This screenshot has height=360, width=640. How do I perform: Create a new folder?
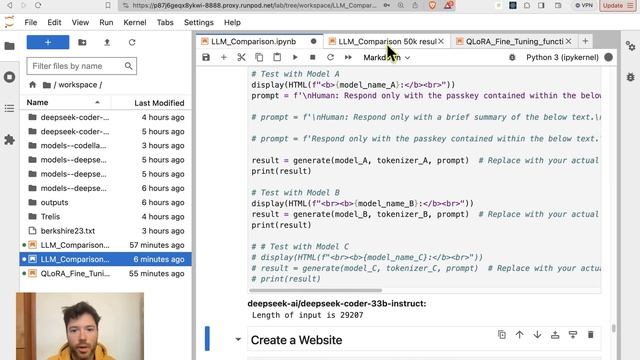coord(82,42)
